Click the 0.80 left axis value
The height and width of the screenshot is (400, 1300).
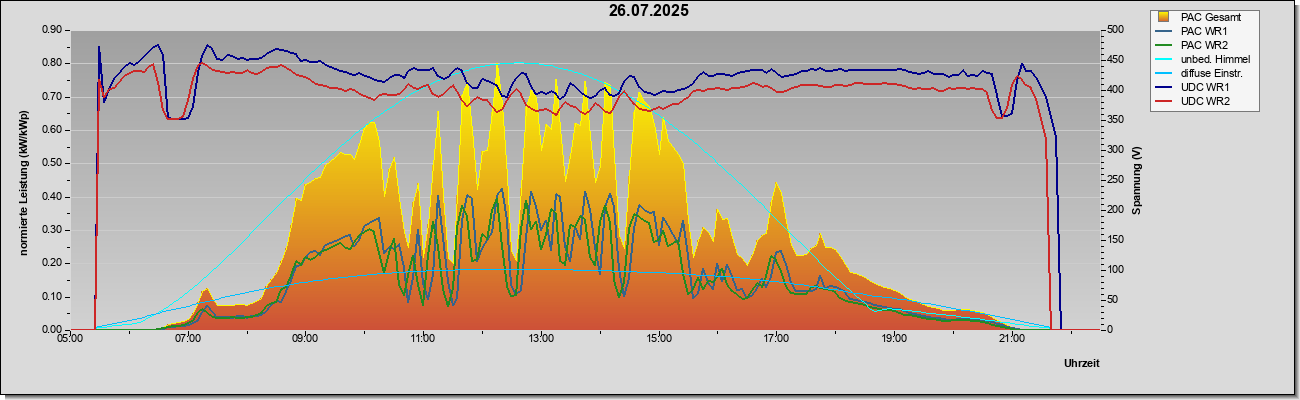tap(53, 63)
